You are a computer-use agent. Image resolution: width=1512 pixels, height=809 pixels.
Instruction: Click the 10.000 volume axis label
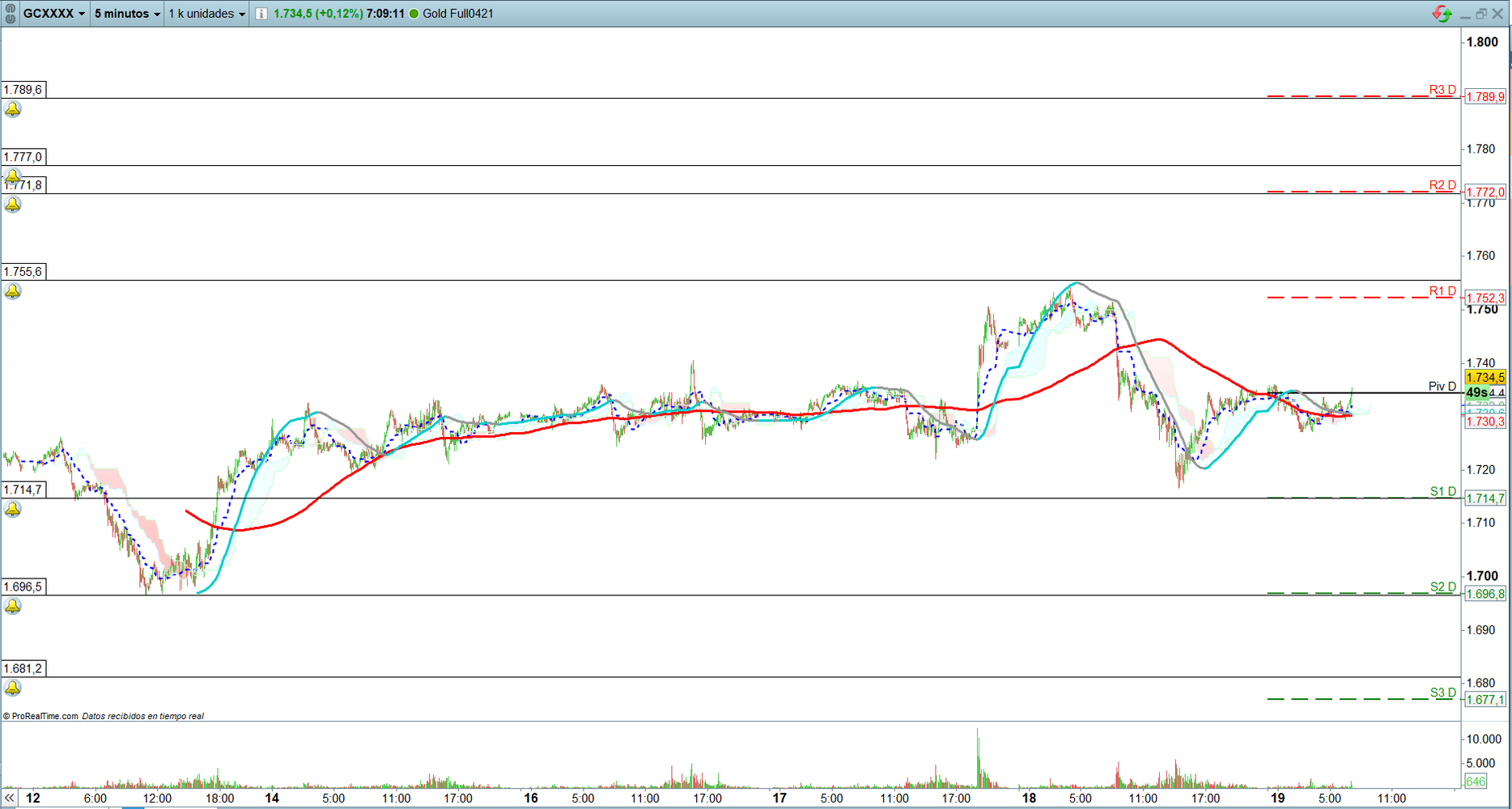pos(1484,739)
